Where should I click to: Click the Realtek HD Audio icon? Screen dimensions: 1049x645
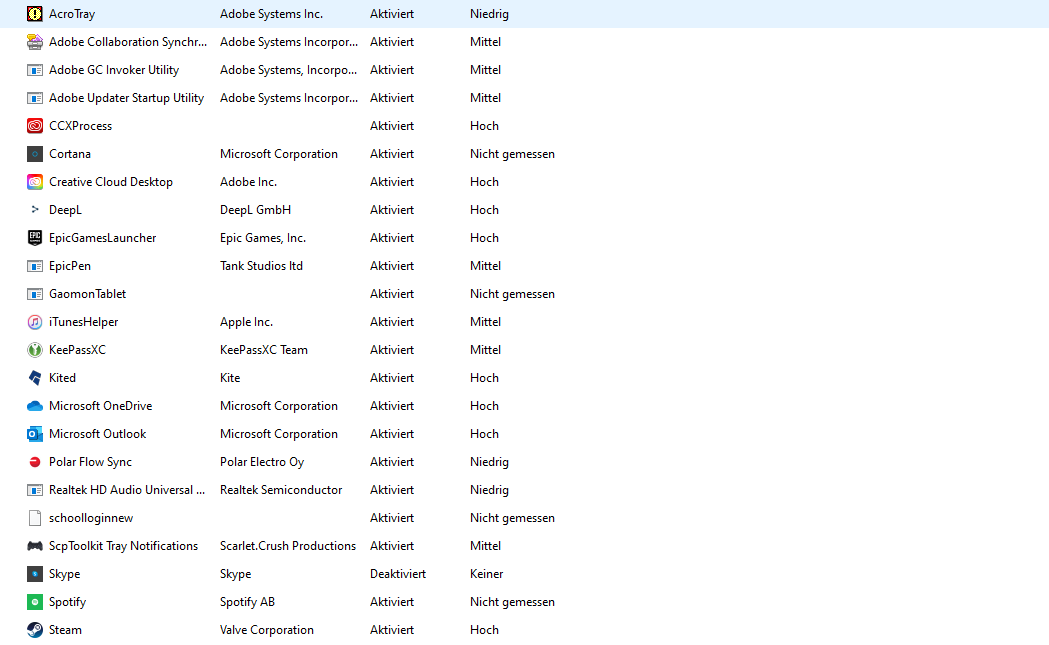(35, 490)
